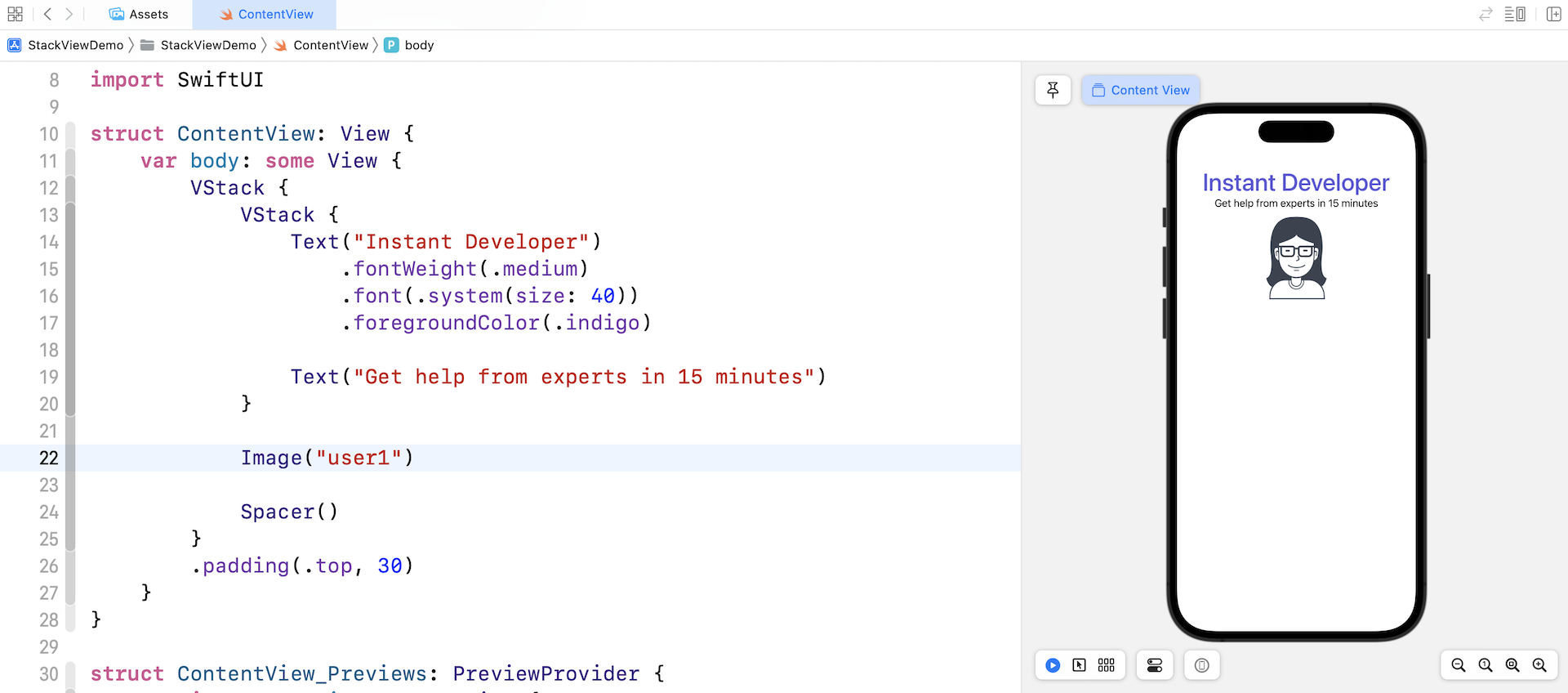Switch to the Assets tab

click(x=139, y=14)
